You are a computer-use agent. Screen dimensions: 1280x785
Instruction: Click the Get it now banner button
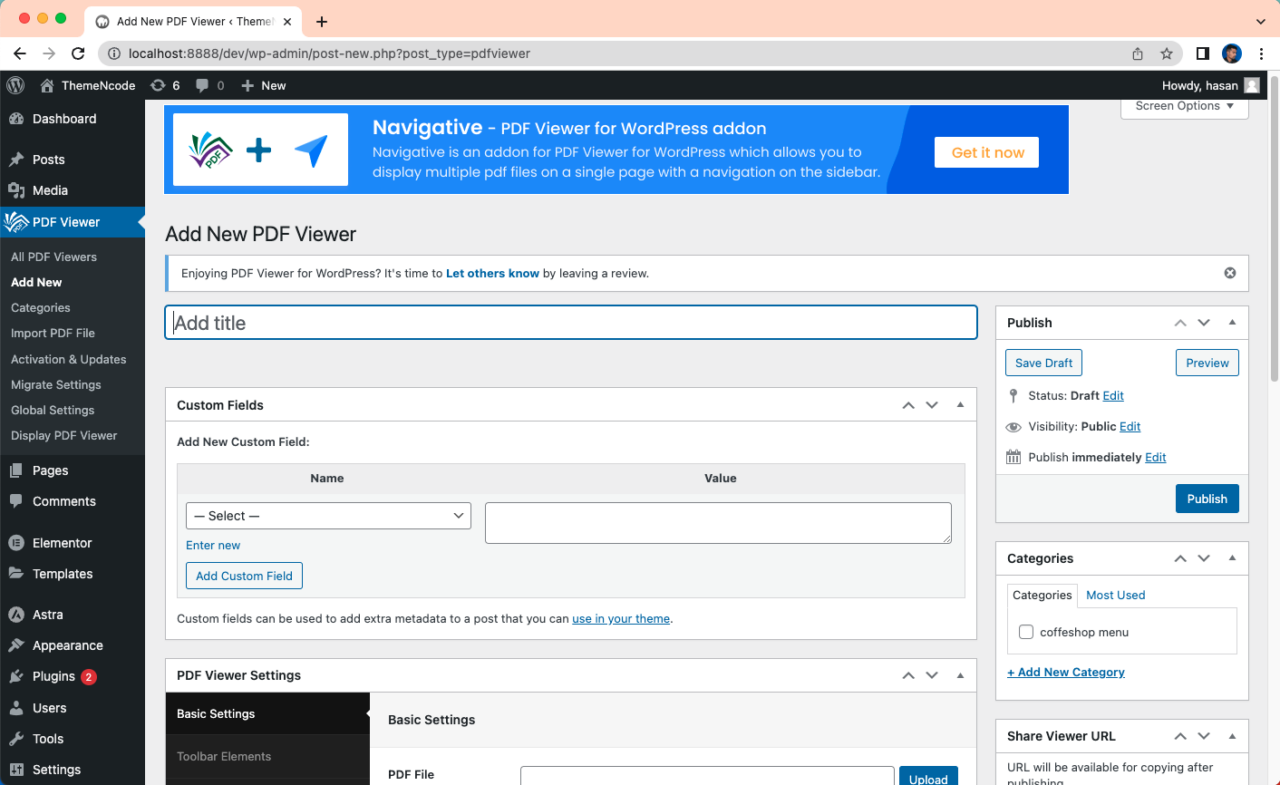(987, 153)
